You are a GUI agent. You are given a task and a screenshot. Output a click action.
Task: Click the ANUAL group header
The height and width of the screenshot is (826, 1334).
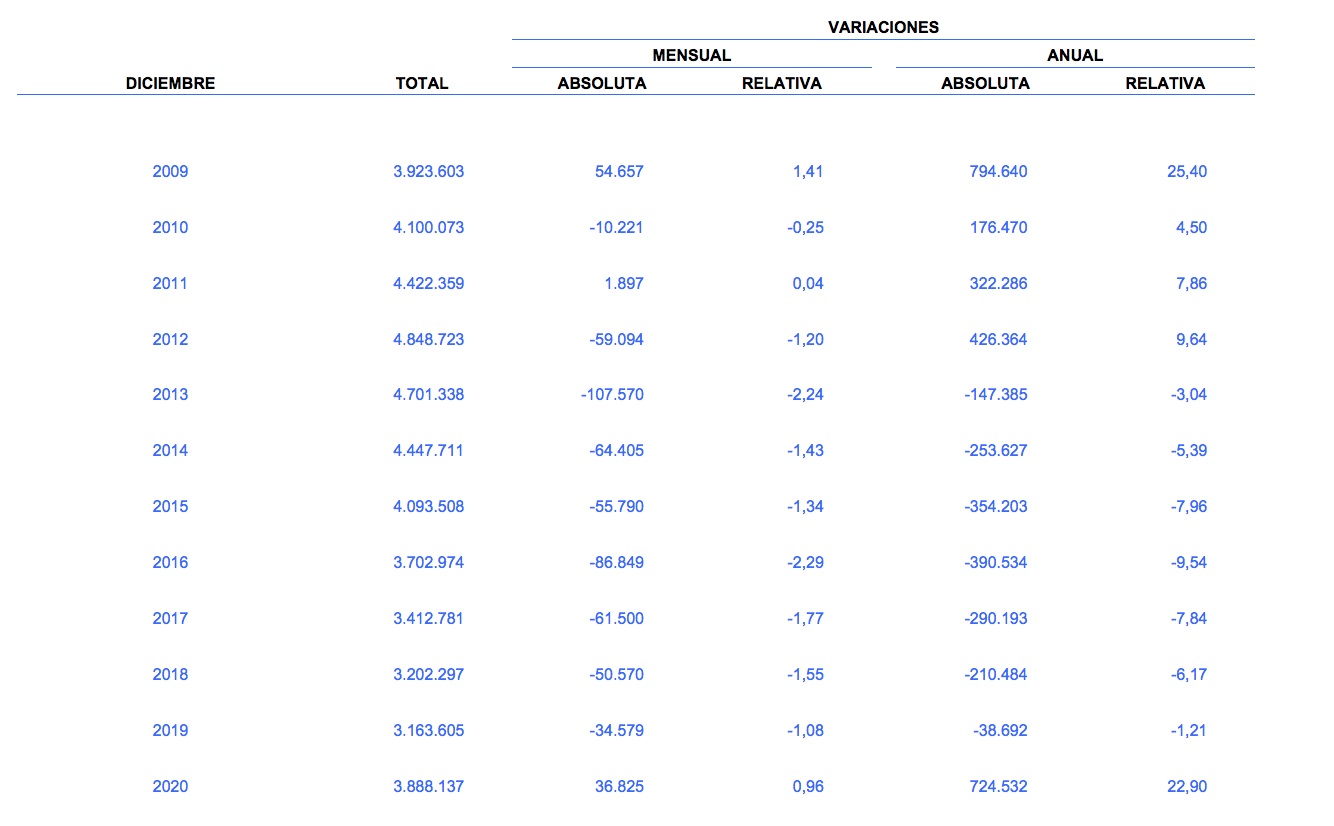(x=1075, y=56)
